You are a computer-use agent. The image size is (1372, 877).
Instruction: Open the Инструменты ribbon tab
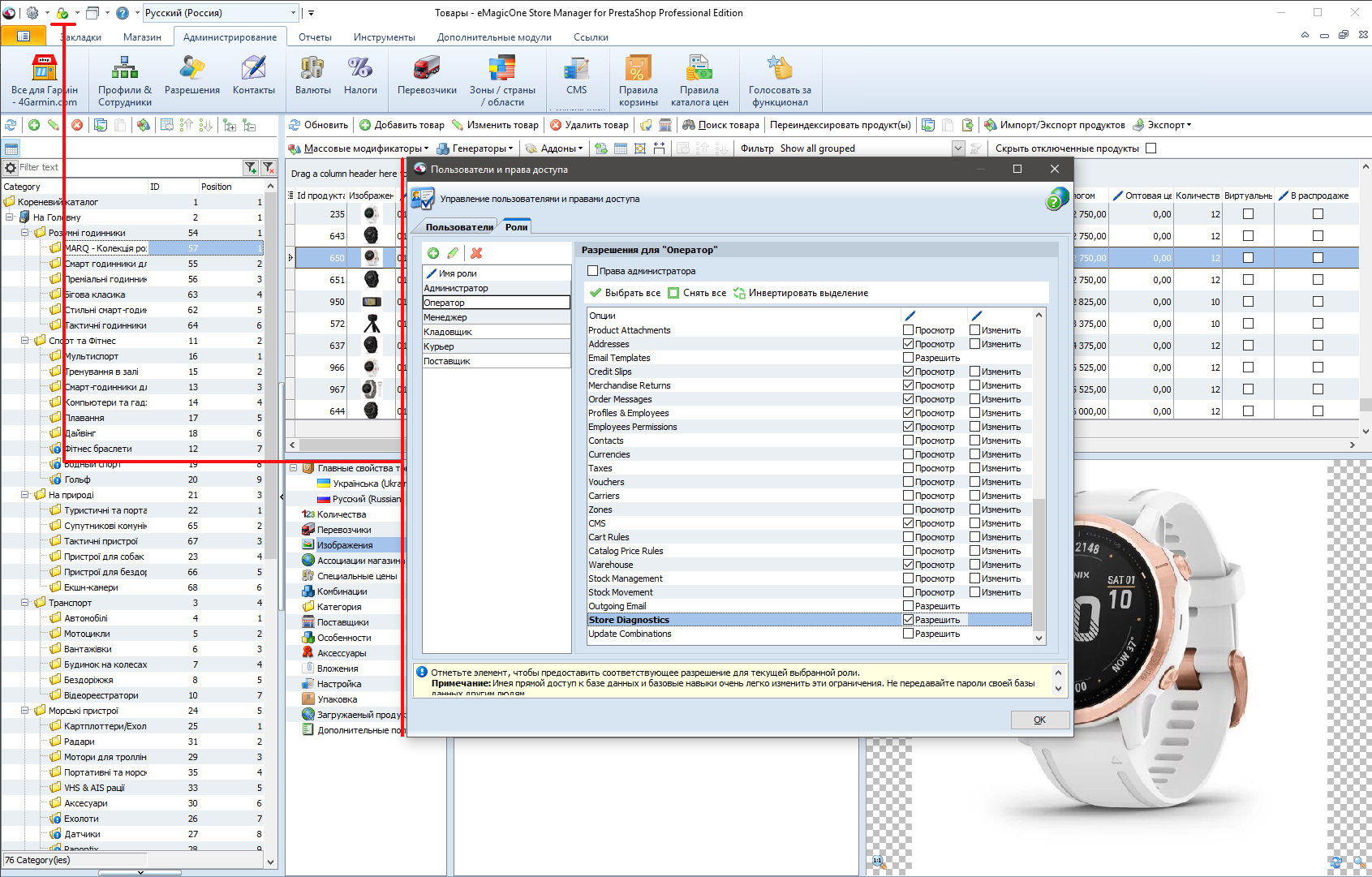tap(384, 37)
